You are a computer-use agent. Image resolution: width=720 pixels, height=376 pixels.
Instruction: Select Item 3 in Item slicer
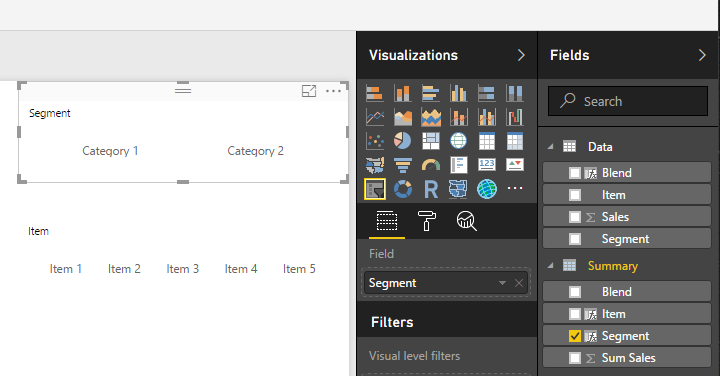tap(182, 269)
